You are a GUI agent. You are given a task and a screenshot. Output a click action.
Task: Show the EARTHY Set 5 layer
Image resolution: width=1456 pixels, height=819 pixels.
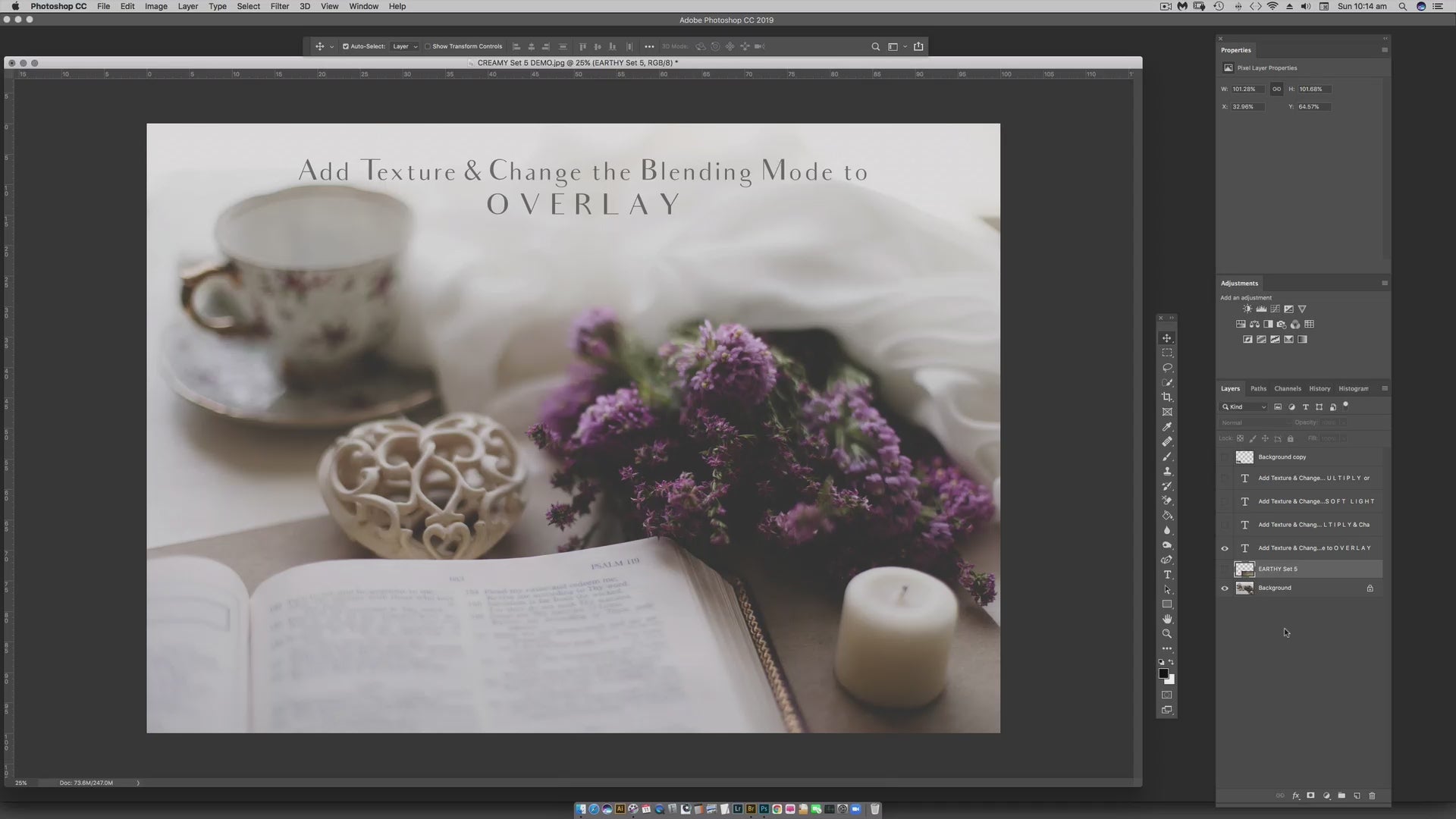coord(1225,569)
